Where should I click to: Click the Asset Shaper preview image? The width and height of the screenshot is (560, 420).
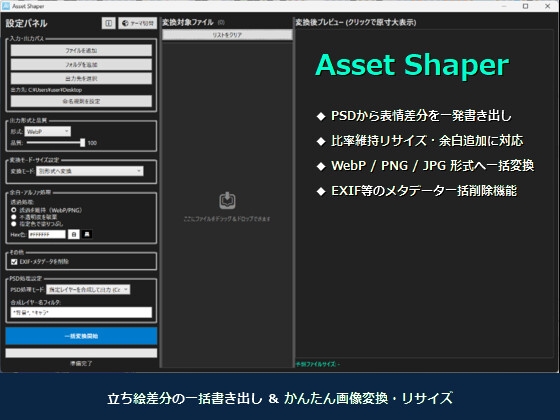425,193
